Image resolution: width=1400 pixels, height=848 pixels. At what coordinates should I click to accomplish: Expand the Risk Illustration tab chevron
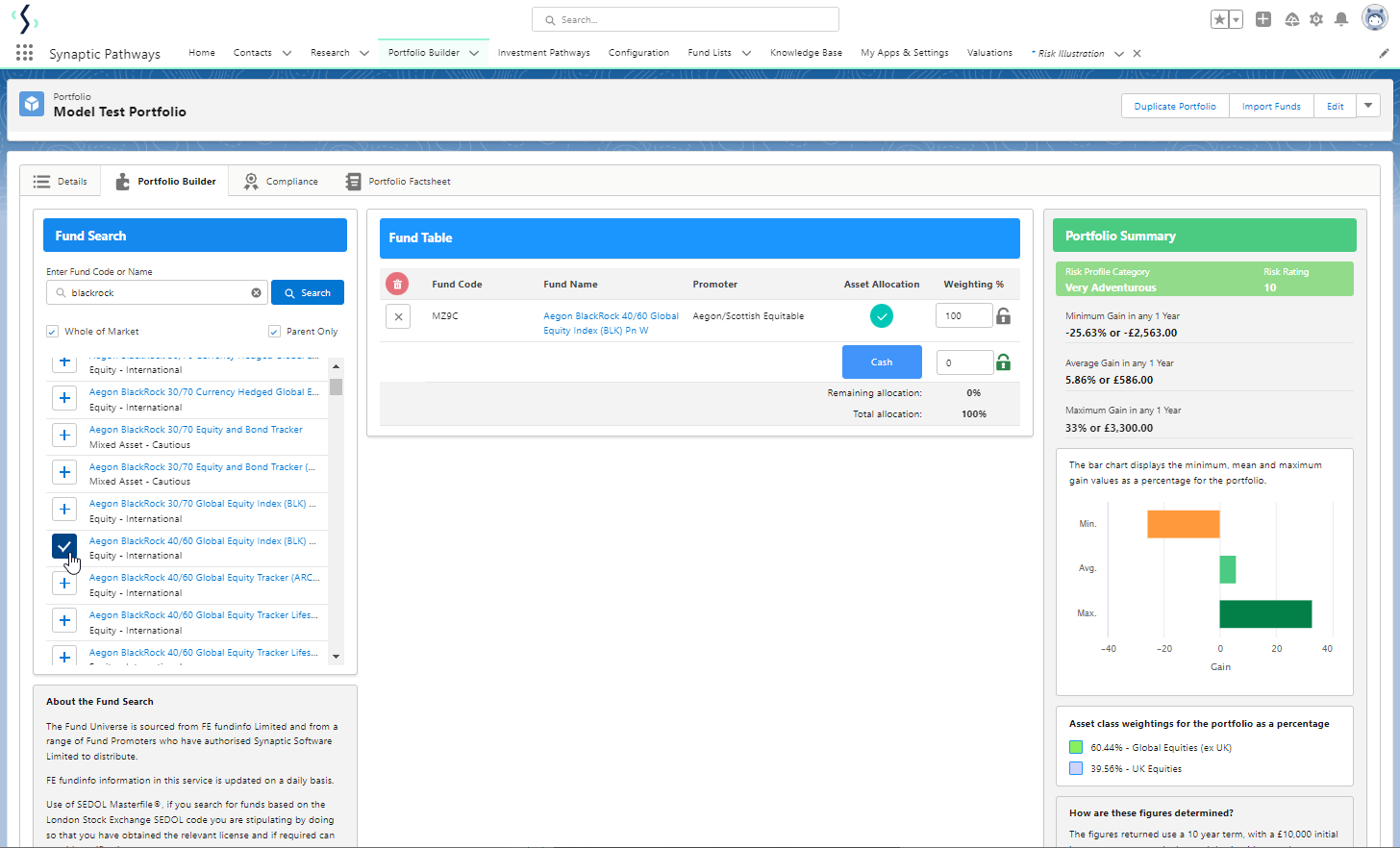[1119, 54]
